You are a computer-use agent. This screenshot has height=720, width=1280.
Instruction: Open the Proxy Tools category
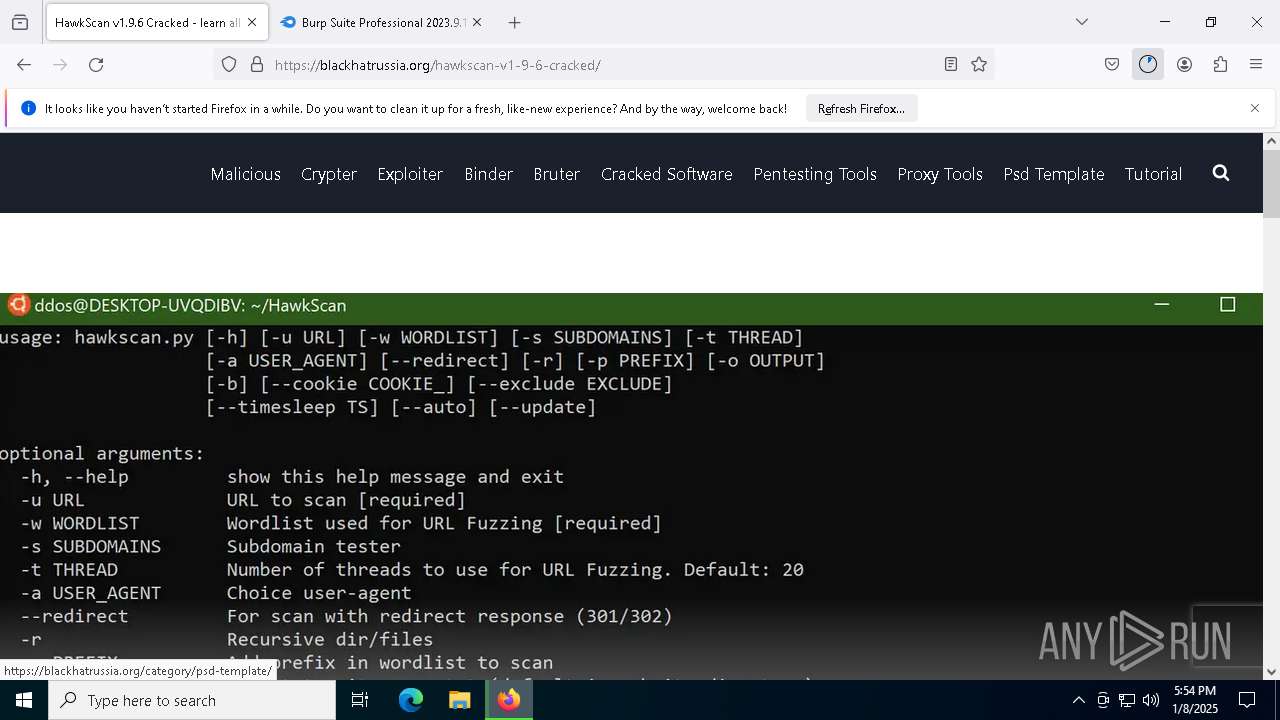click(x=940, y=174)
